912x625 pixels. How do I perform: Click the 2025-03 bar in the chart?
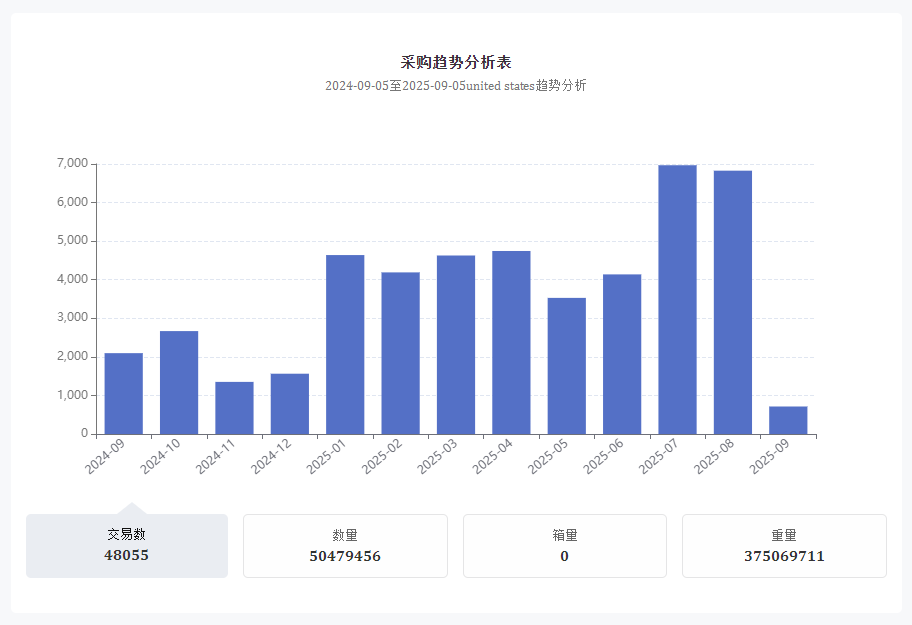pos(456,345)
